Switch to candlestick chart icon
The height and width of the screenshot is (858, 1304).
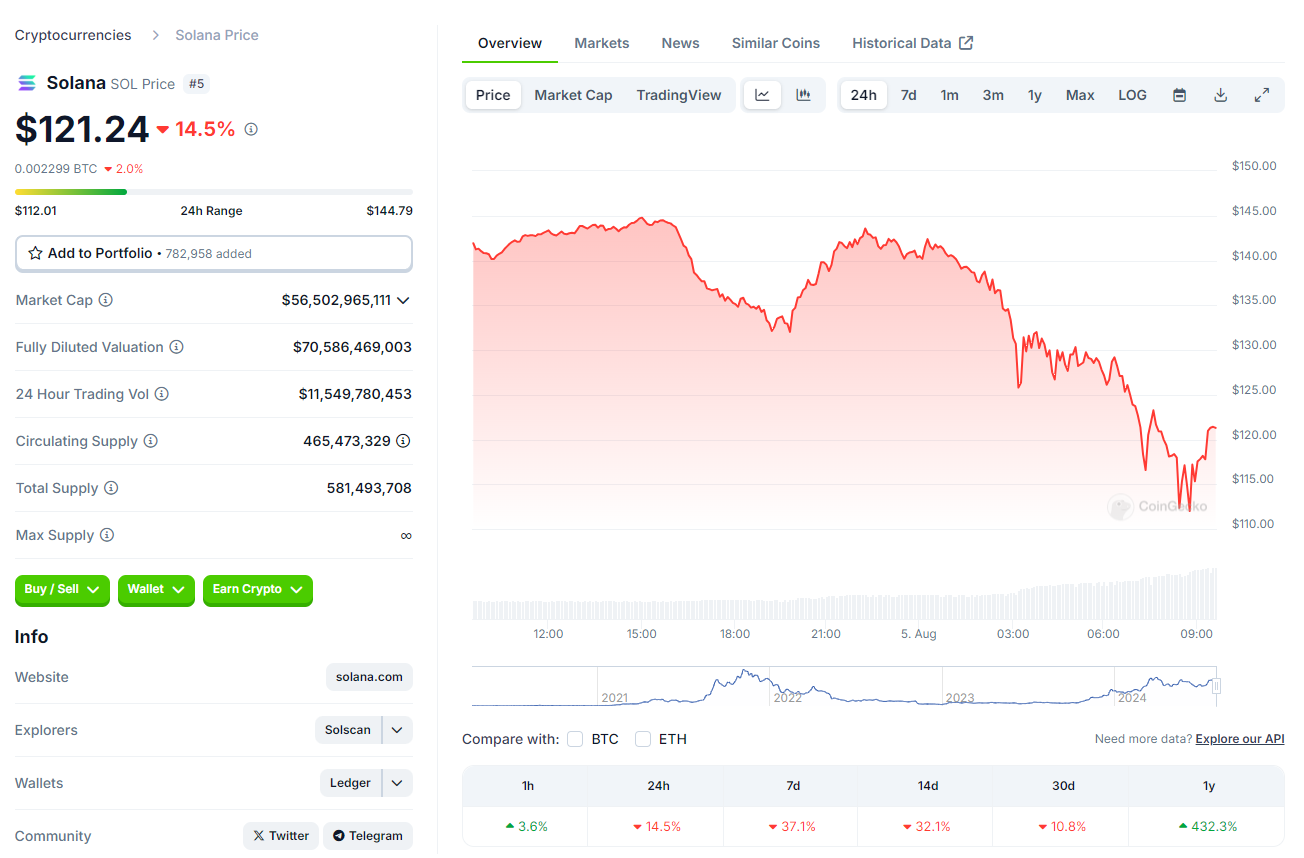pos(803,95)
